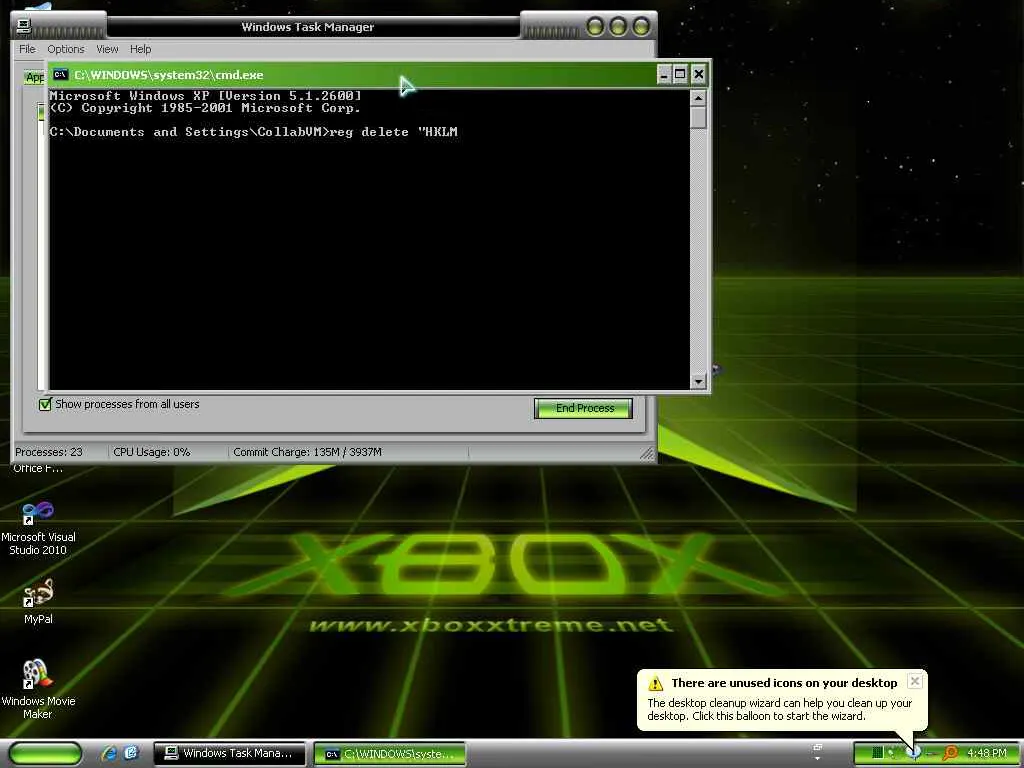Open the Task Manager File menu
The image size is (1024, 768).
pyautogui.click(x=27, y=49)
